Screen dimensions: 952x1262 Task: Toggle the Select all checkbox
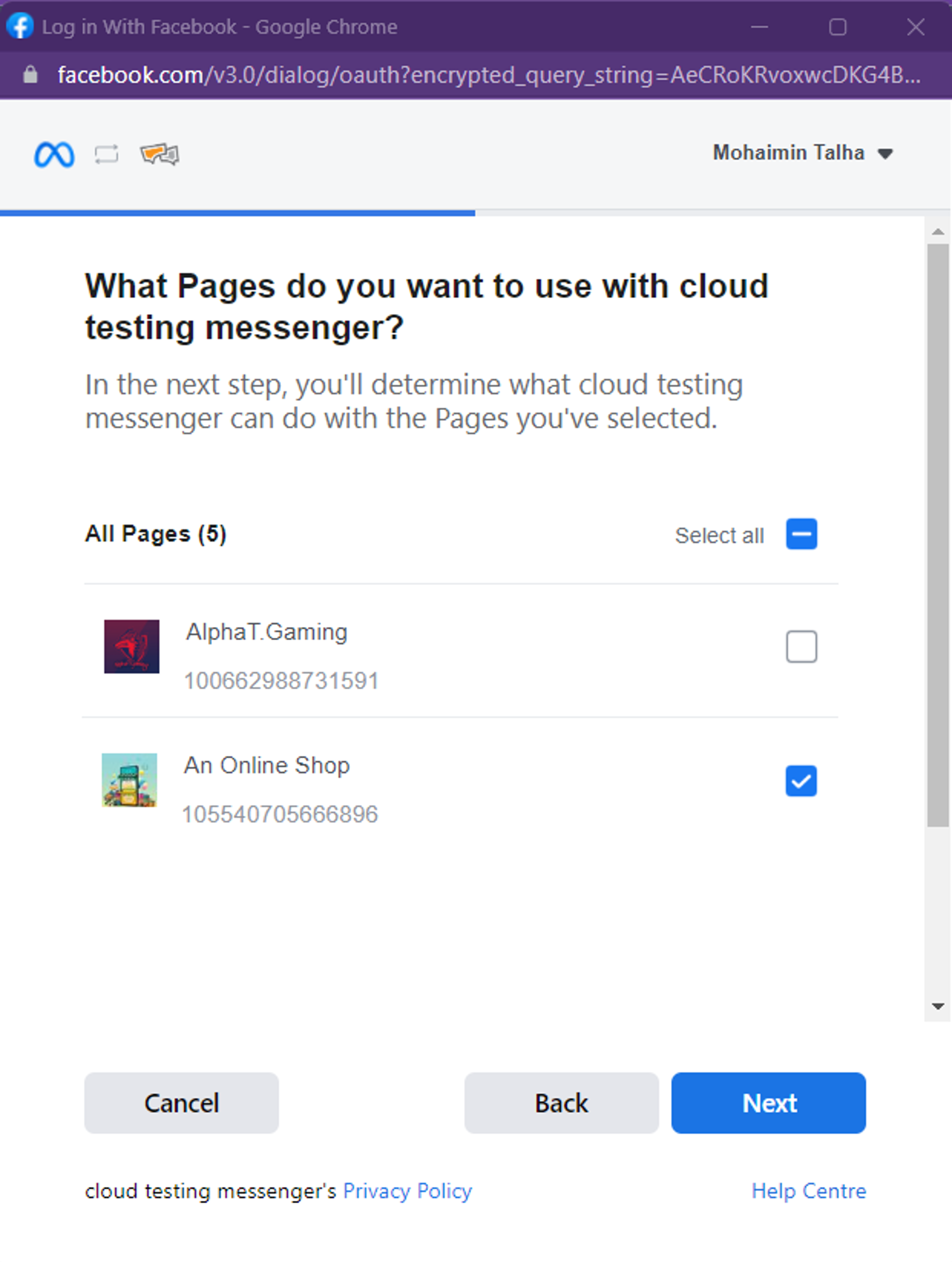802,534
